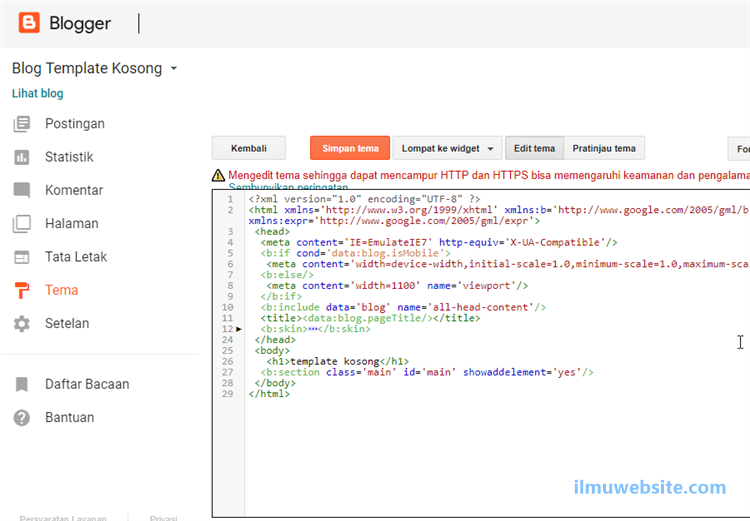750x521 pixels.
Task: Click the Blogger logo icon
Action: click(29, 23)
